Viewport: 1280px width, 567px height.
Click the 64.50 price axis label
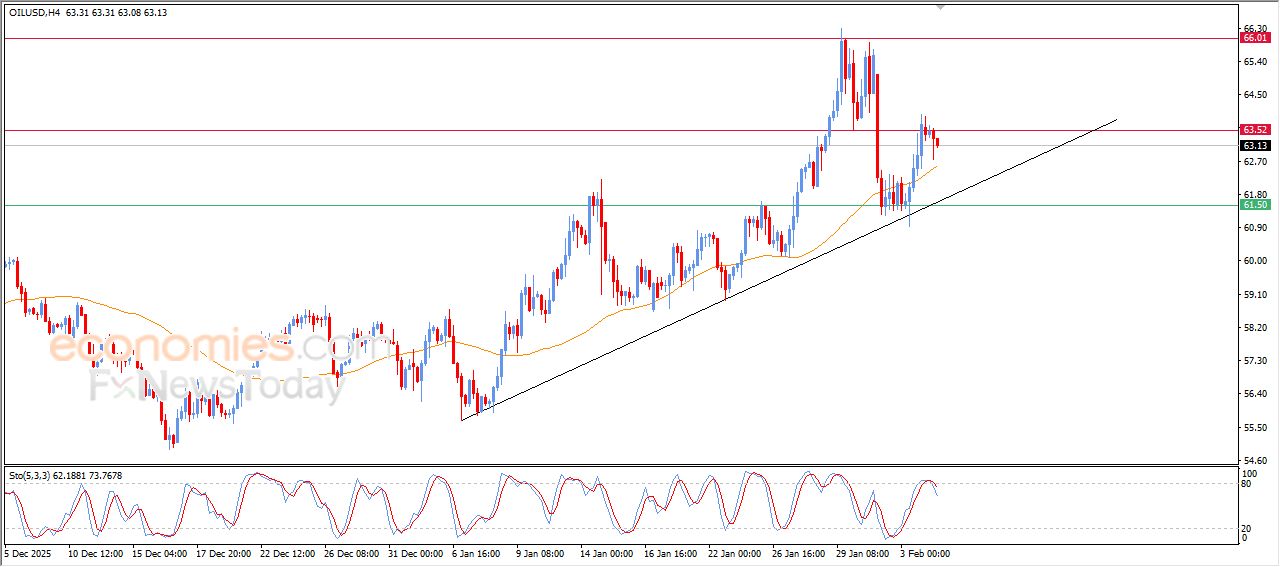point(1256,95)
